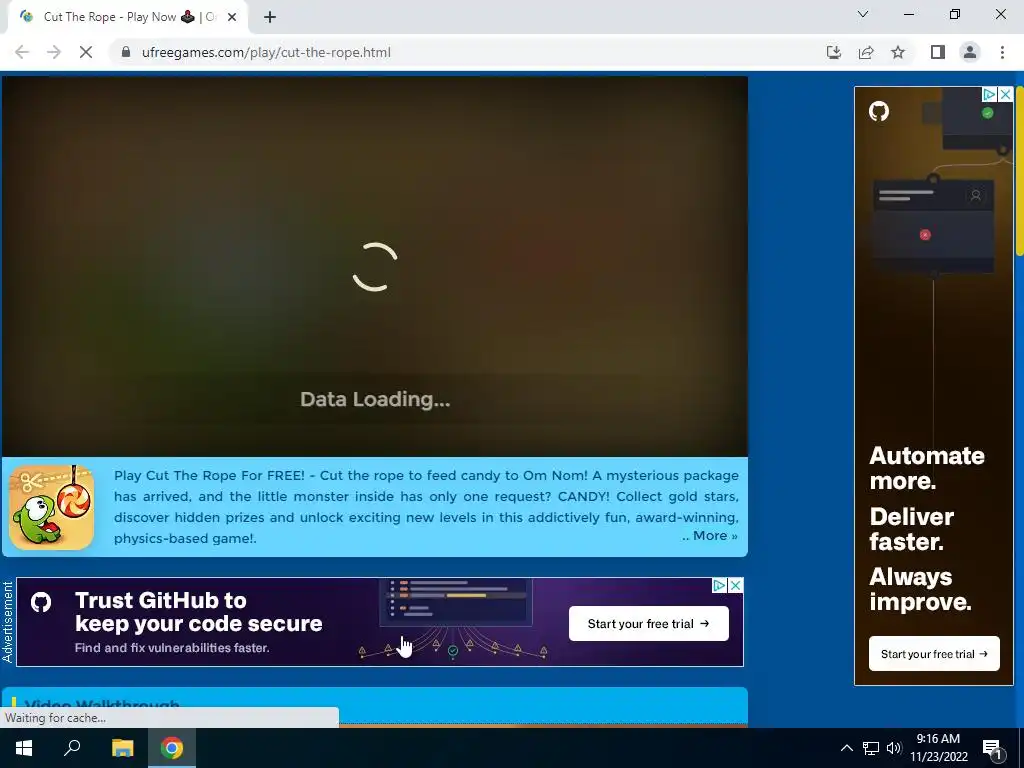Screen dimensions: 1024x768
Task: Click Start your free trial in banner ad
Action: [648, 624]
